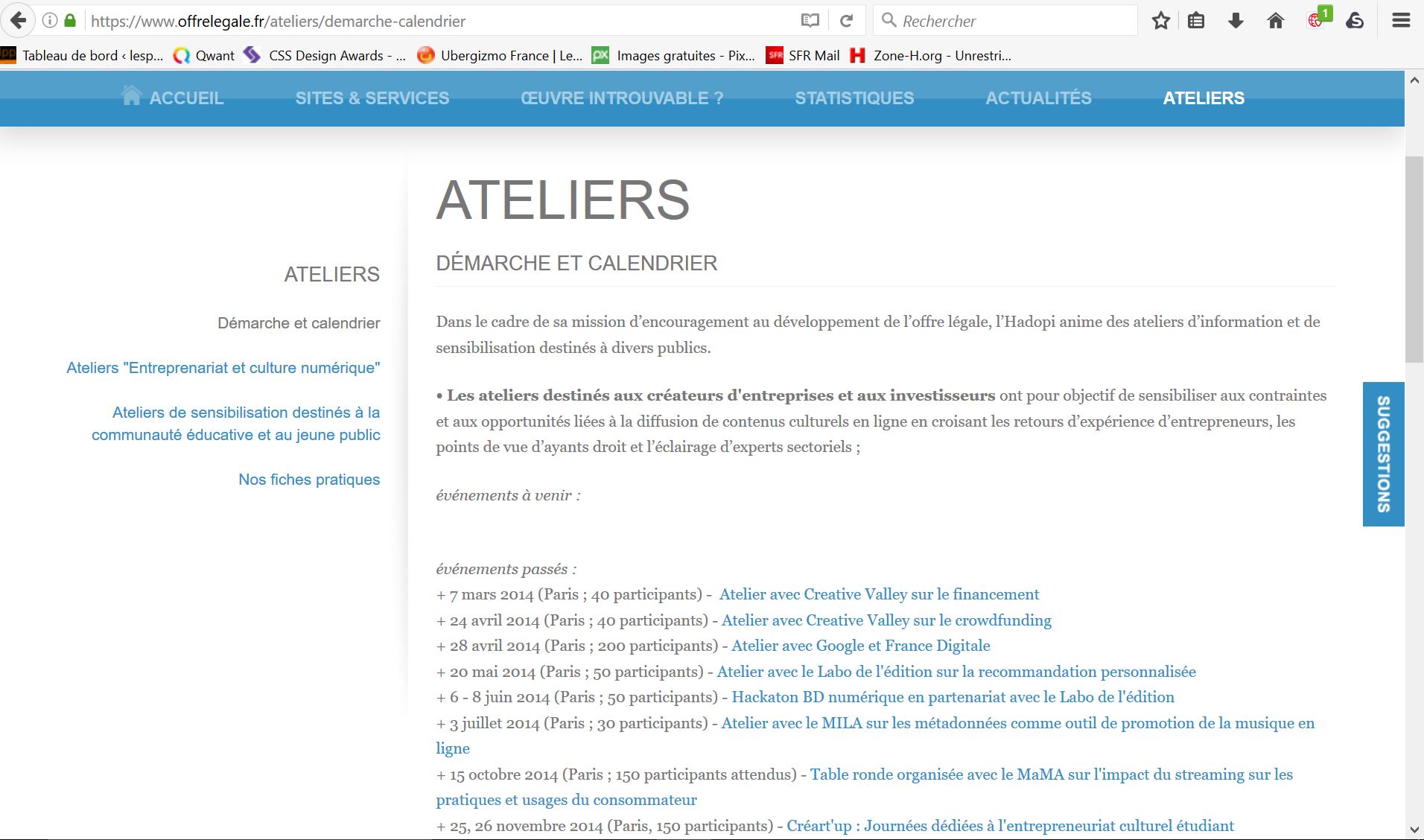Click the cloud extension icon in the toolbar
This screenshot has width=1424, height=840.
click(x=1355, y=21)
